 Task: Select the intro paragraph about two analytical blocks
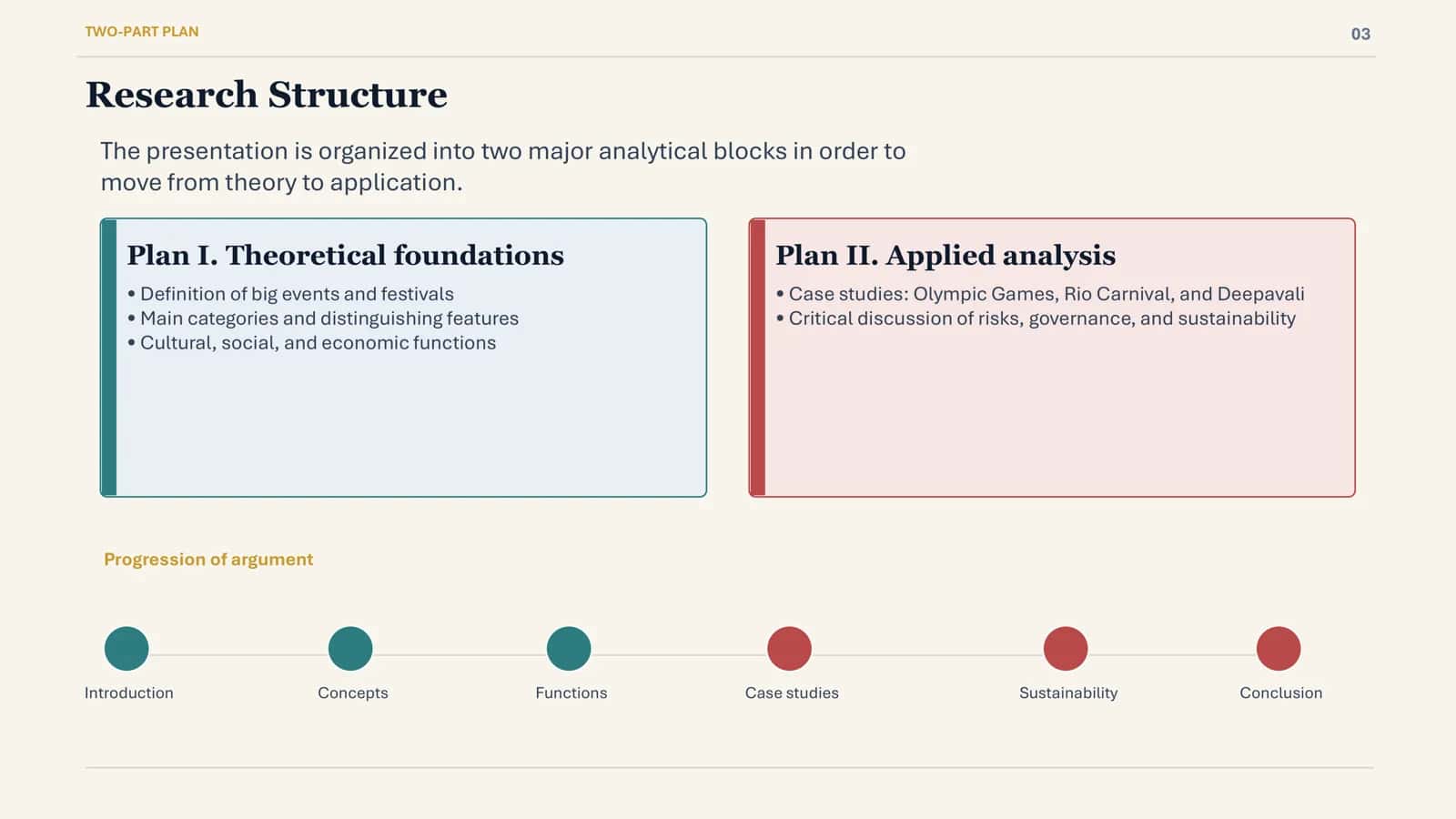[503, 167]
